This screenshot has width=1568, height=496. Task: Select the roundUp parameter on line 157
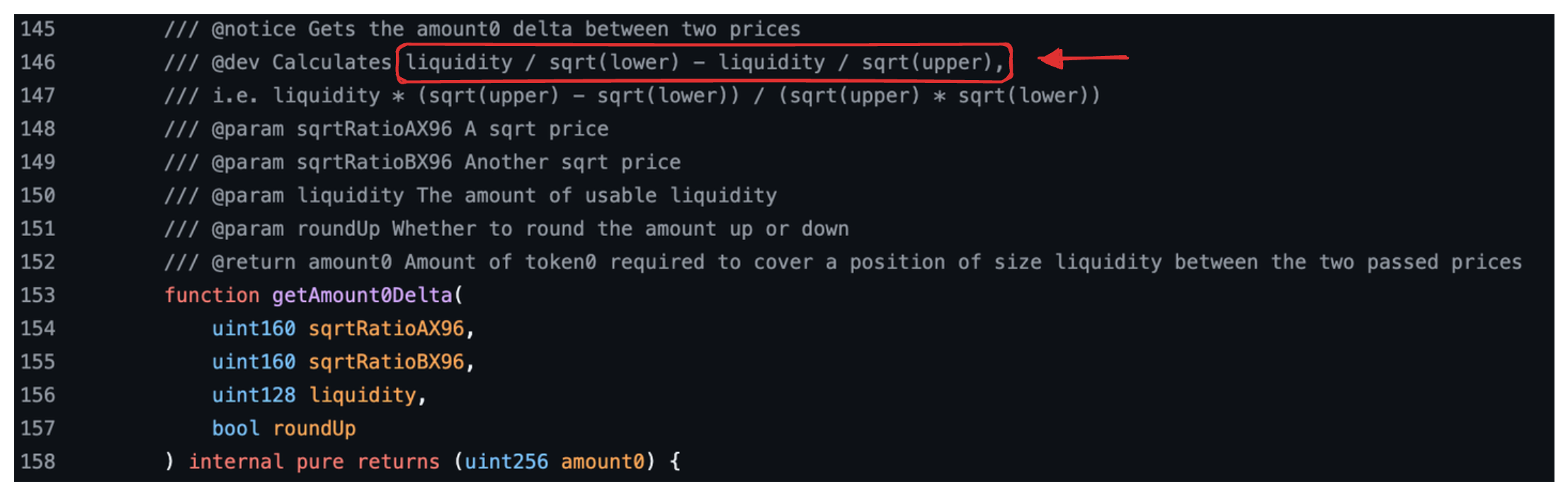click(314, 428)
